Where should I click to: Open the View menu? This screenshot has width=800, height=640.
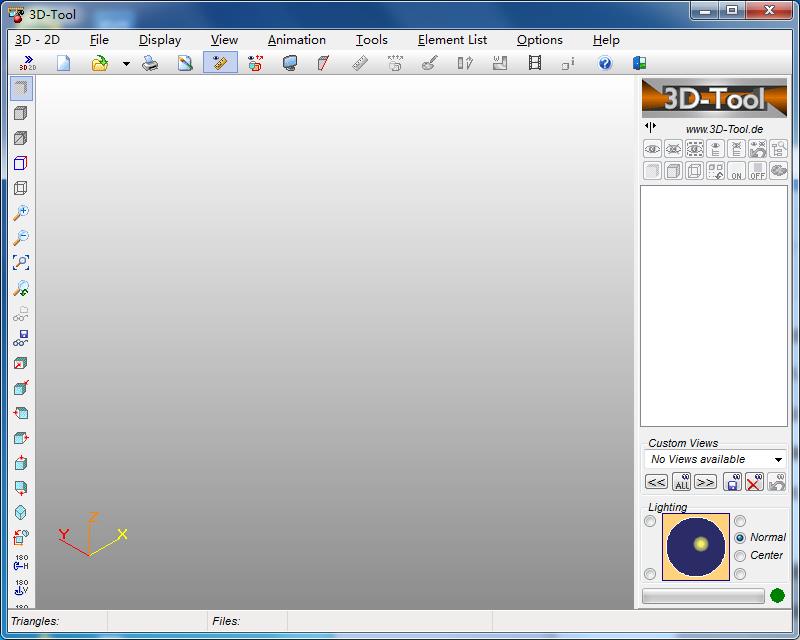[x=224, y=40]
